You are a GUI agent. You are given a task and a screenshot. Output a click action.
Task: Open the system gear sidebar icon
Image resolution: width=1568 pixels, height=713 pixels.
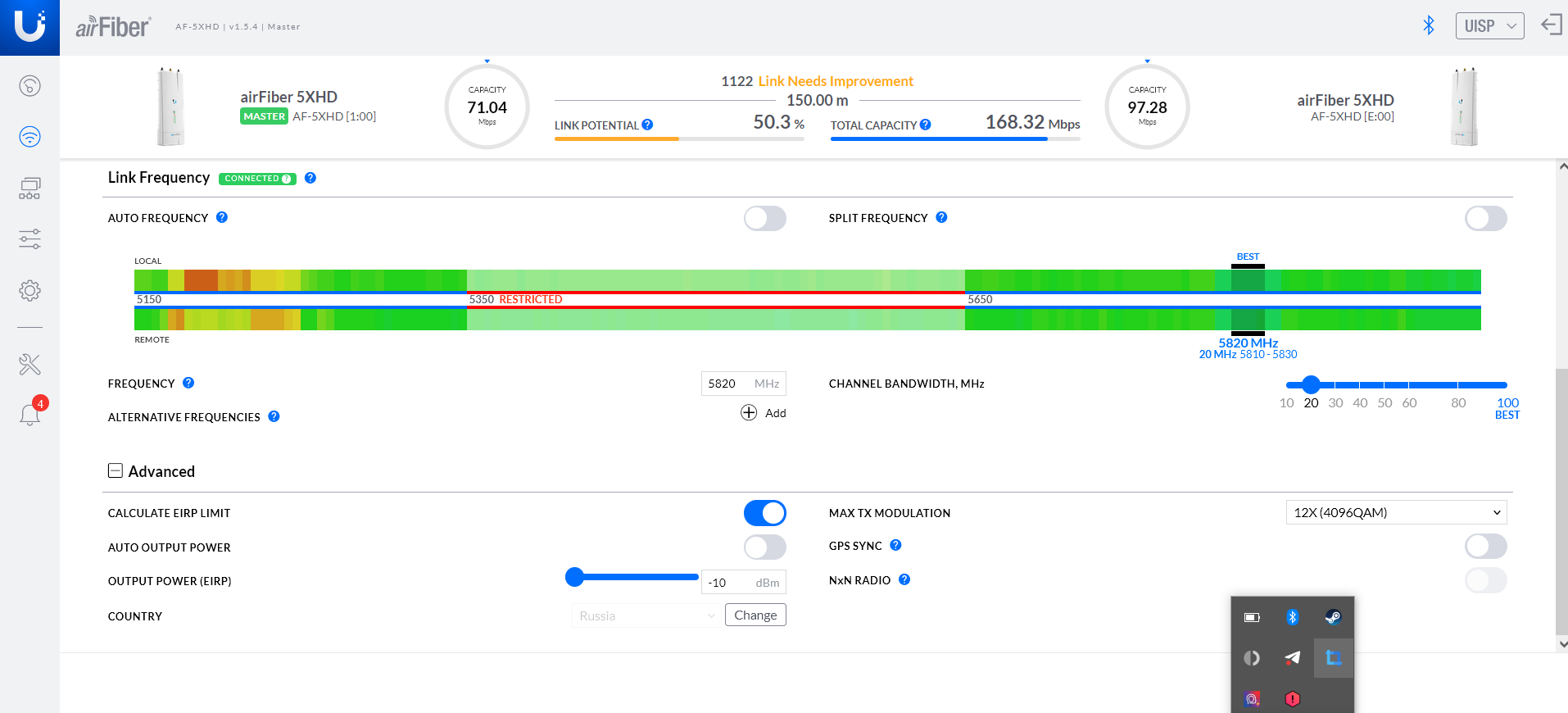coord(29,290)
